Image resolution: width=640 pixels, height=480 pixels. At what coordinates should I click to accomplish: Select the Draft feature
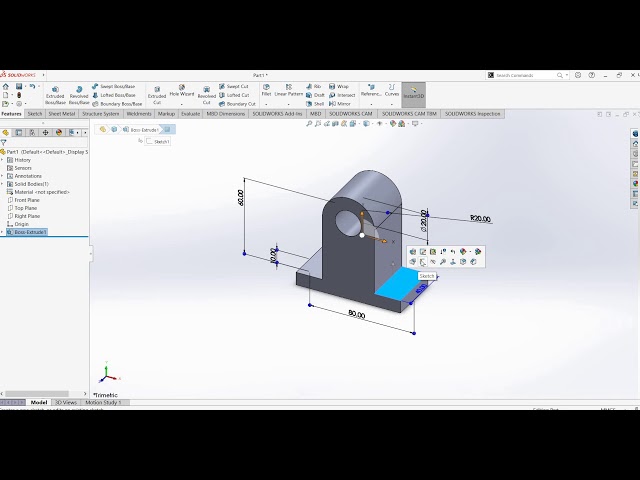tap(315, 95)
